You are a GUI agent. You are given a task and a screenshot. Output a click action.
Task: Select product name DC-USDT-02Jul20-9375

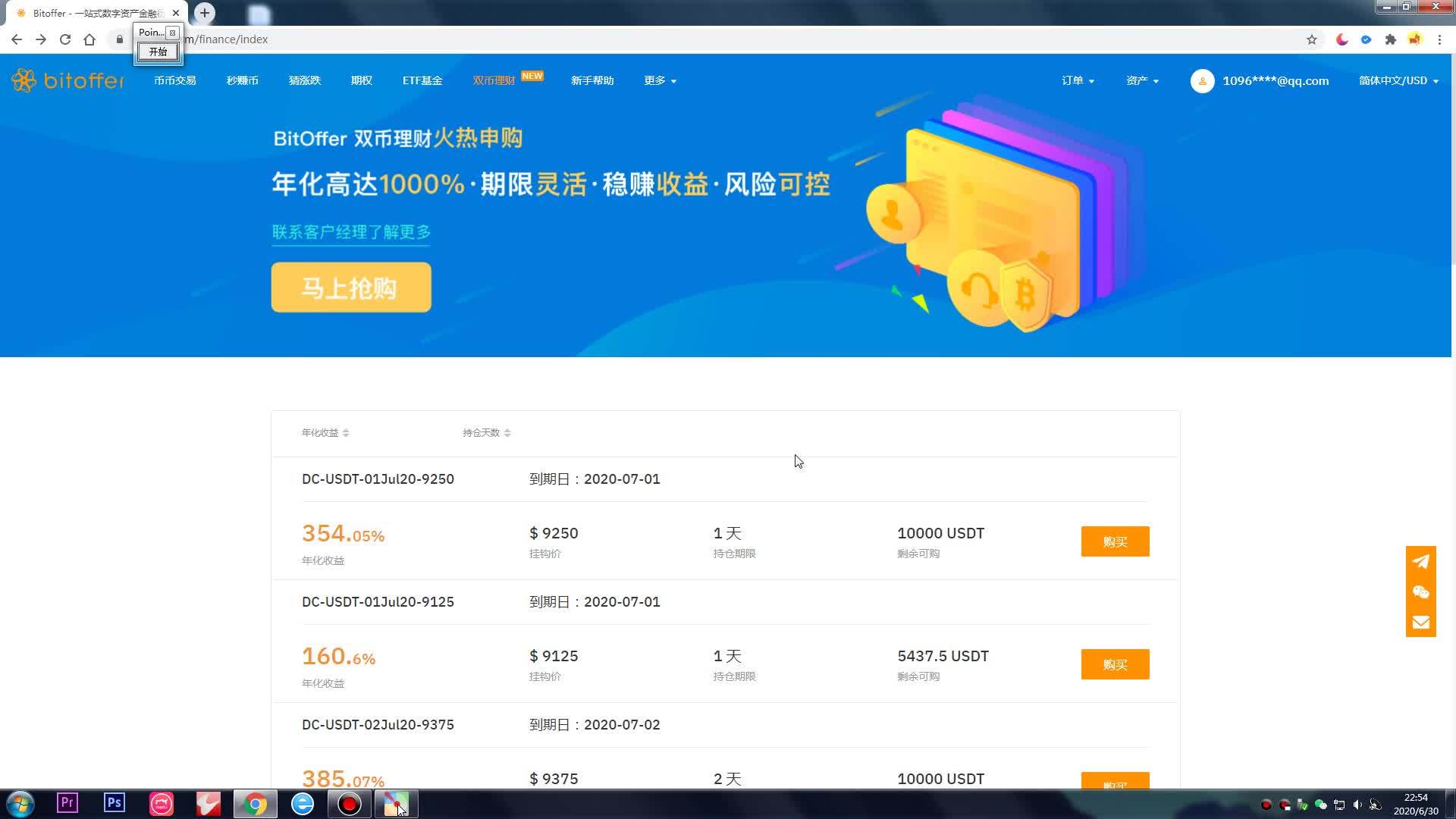pyautogui.click(x=378, y=725)
